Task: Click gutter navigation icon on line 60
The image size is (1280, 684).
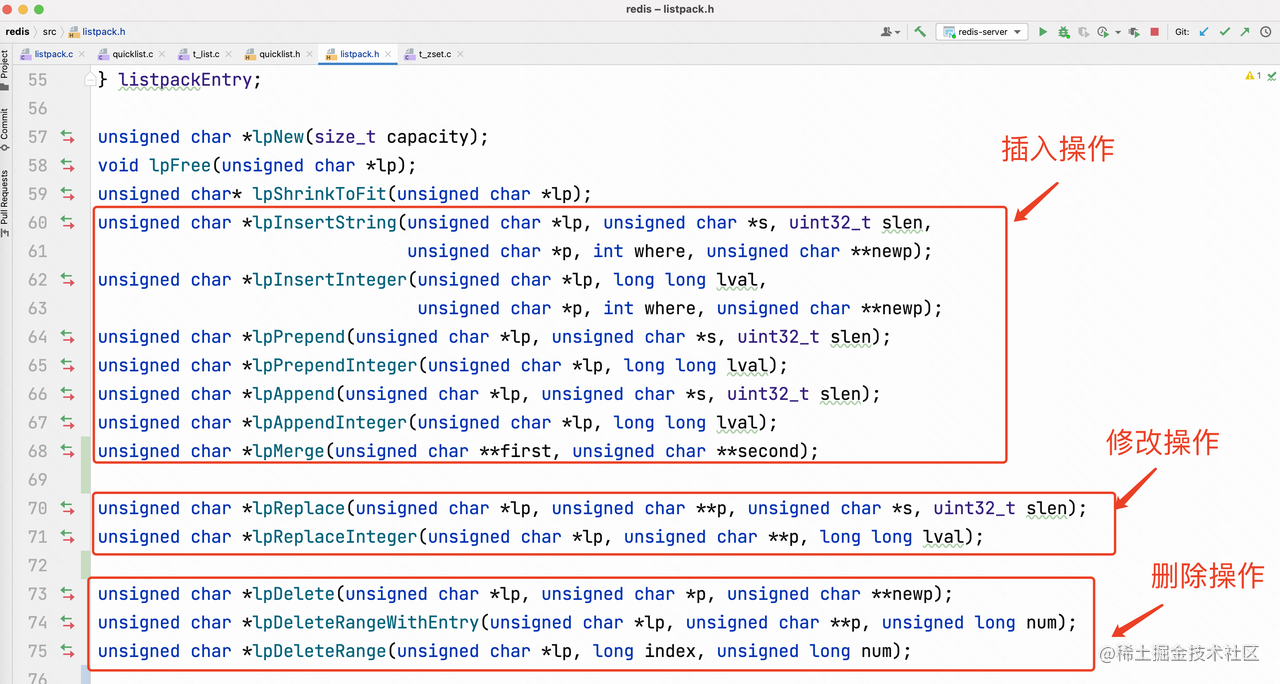Action: 68,223
